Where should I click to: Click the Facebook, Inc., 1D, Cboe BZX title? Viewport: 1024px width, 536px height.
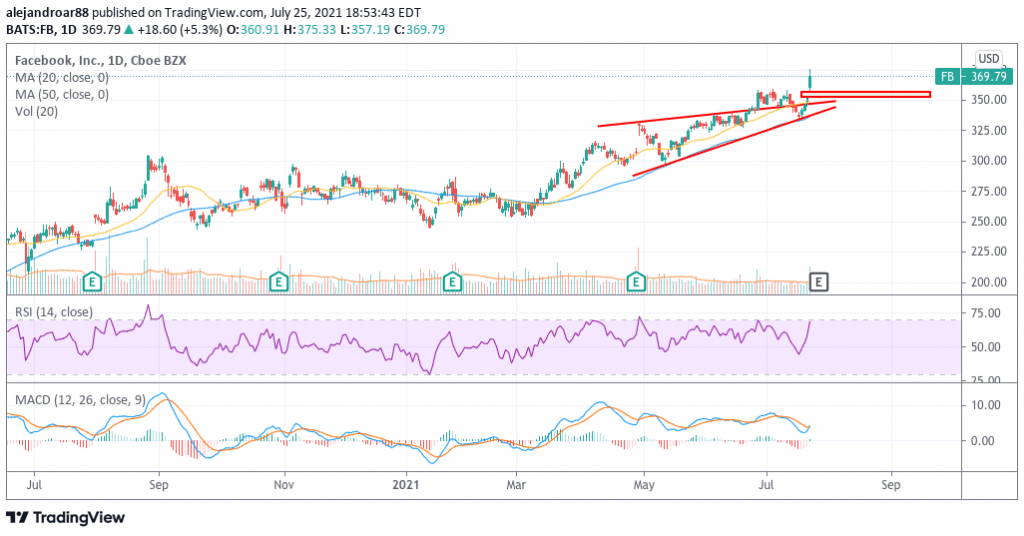click(101, 61)
